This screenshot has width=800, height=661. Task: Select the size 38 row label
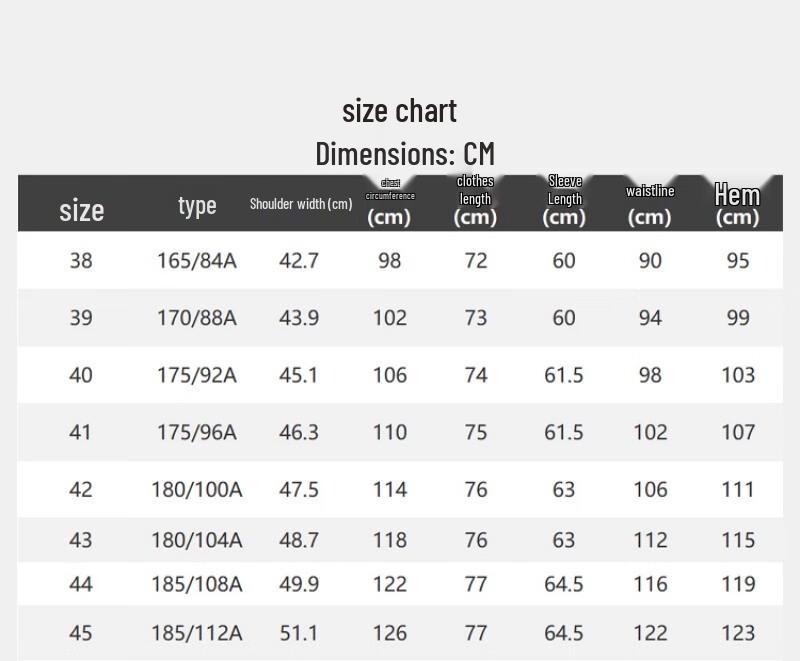pos(81,261)
